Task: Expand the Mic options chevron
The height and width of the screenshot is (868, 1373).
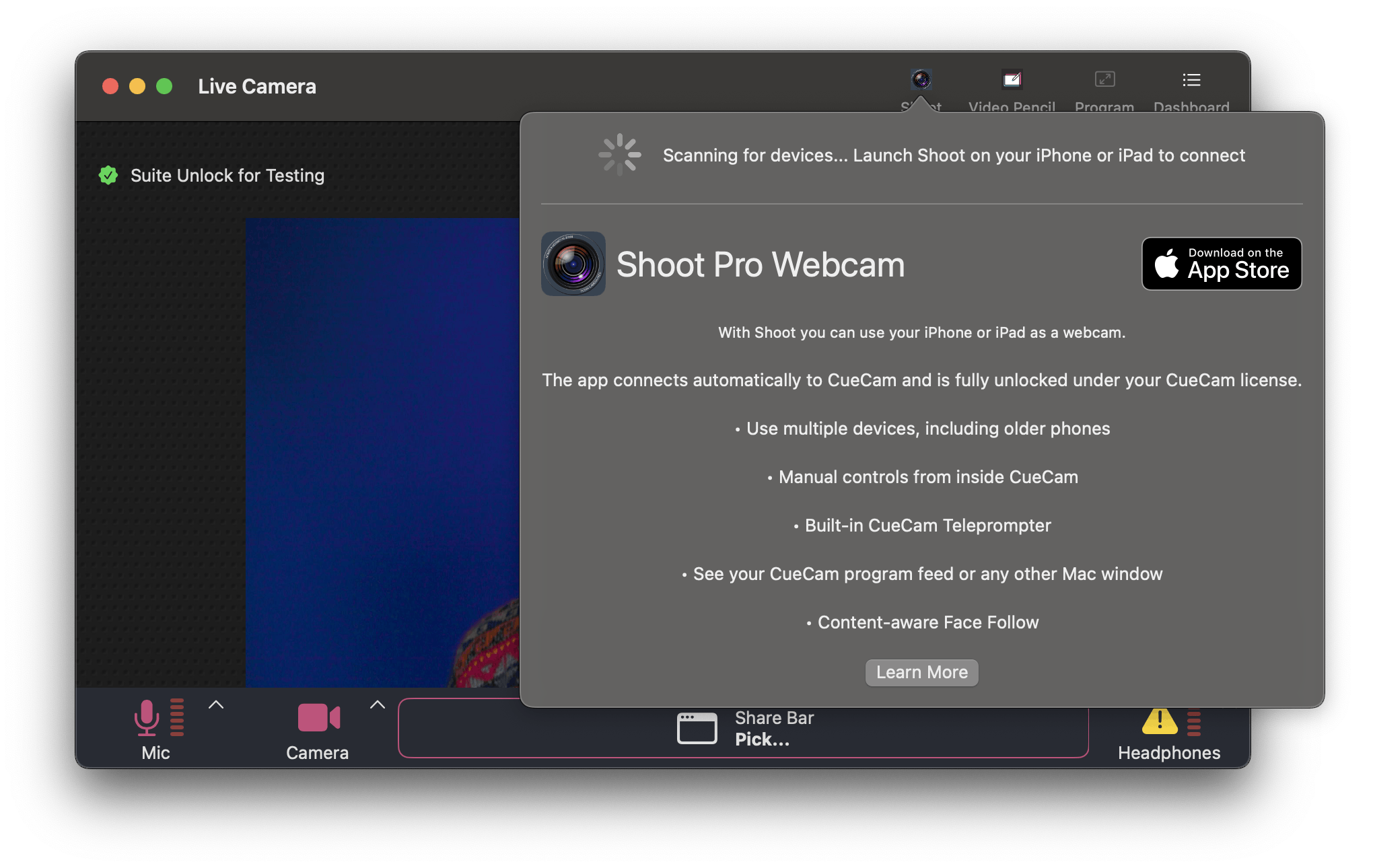Action: [x=216, y=704]
